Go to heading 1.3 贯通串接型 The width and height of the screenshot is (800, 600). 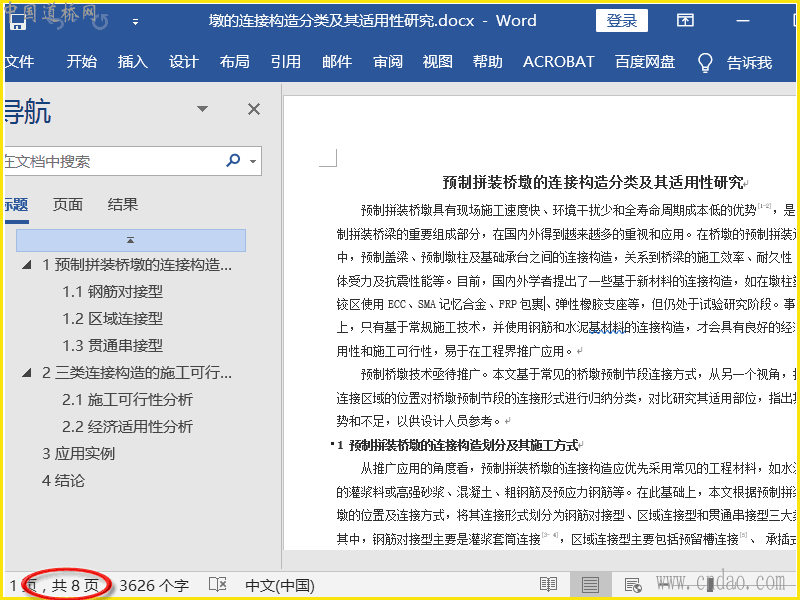(113, 346)
